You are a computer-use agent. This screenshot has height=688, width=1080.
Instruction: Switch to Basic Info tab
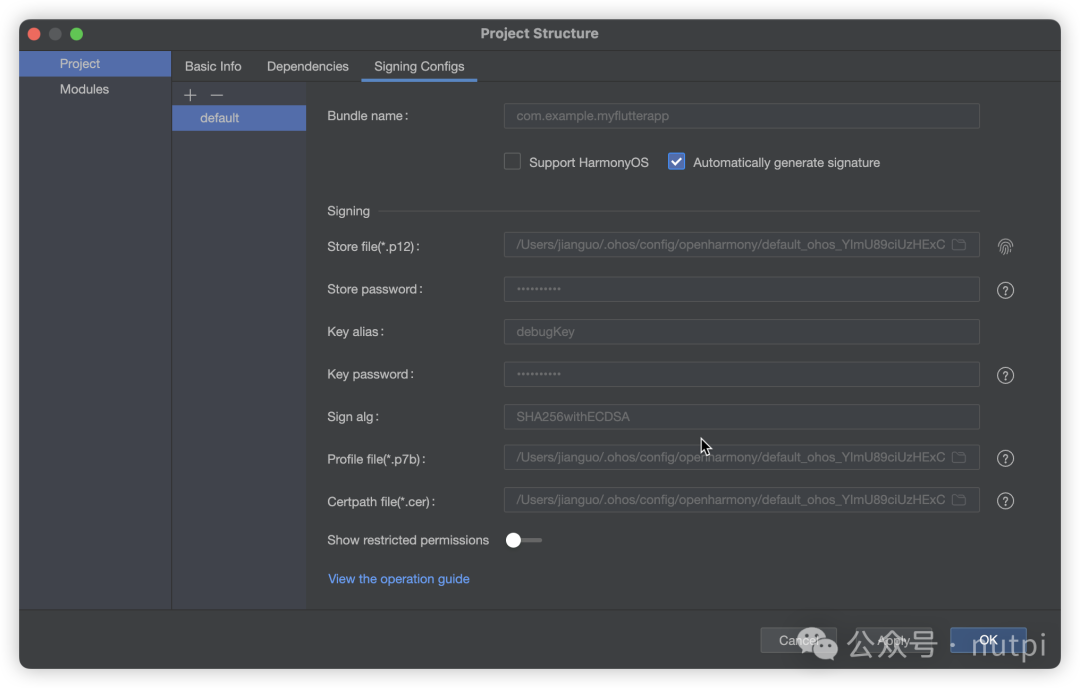(x=213, y=67)
